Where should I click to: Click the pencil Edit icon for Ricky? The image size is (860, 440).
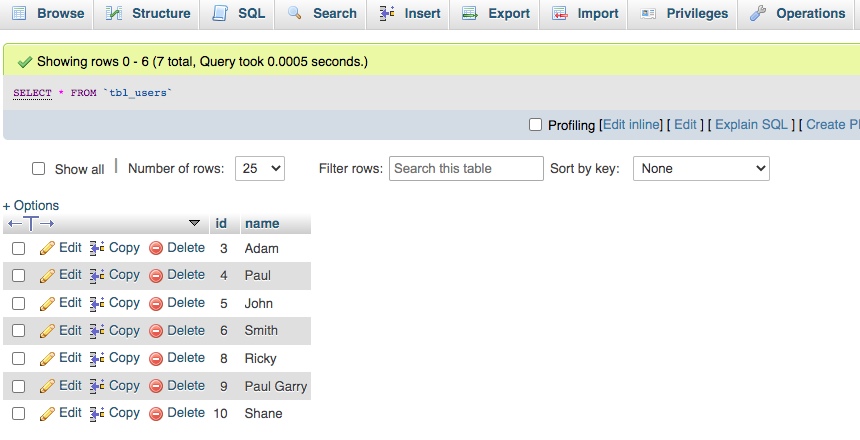pos(47,359)
